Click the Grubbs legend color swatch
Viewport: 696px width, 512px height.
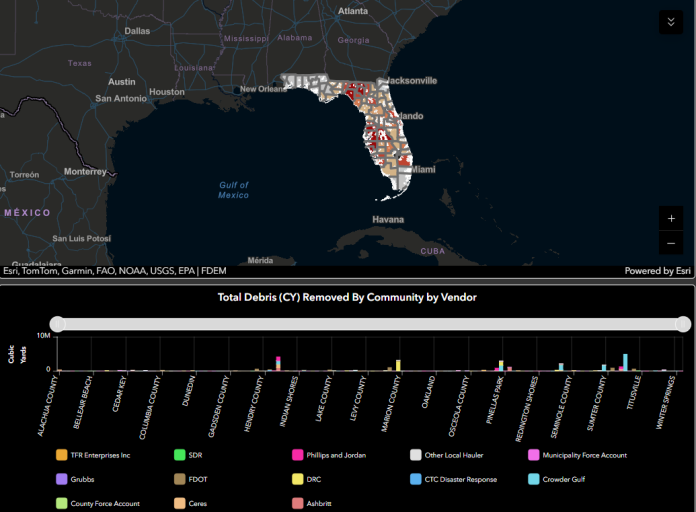point(62,479)
